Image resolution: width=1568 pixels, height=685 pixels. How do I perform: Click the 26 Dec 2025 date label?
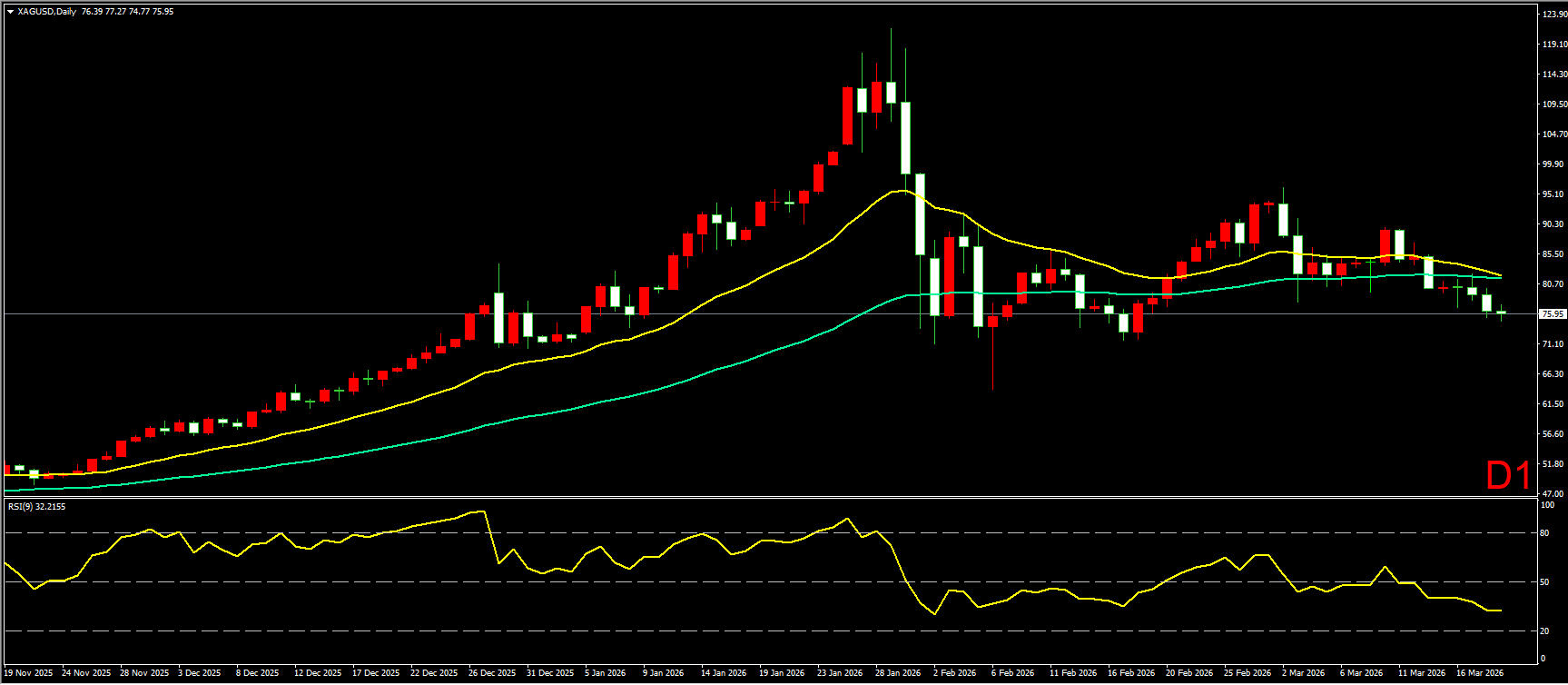[492, 673]
